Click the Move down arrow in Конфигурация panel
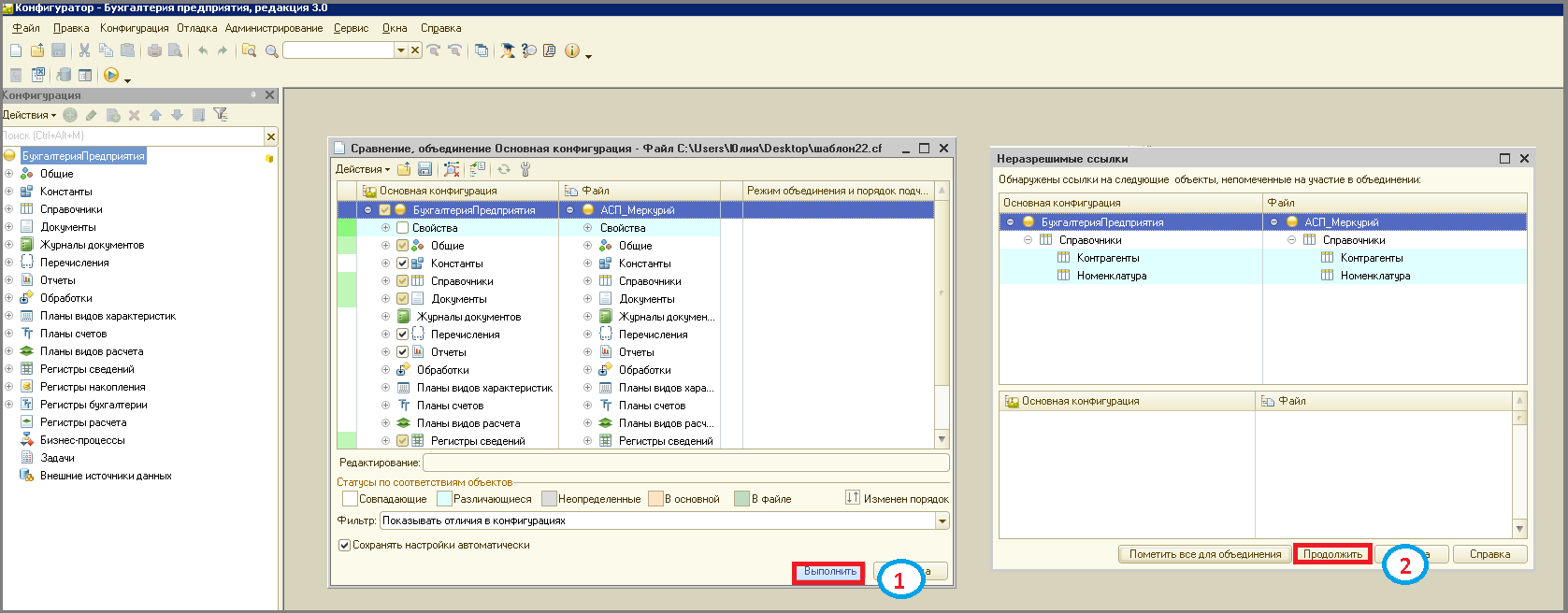The height and width of the screenshot is (613, 1568). 177,115
